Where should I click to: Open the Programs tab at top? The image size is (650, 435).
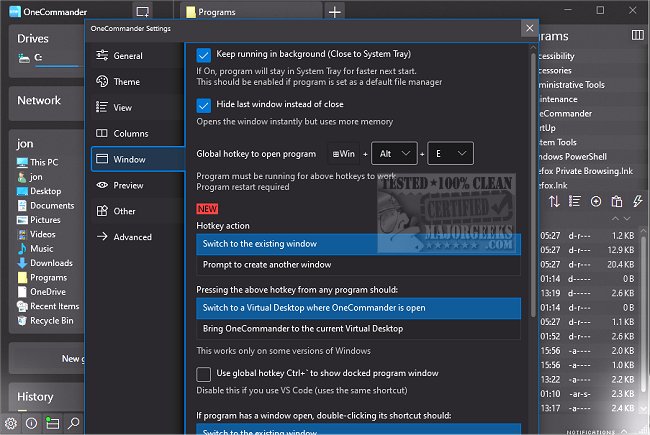point(216,12)
